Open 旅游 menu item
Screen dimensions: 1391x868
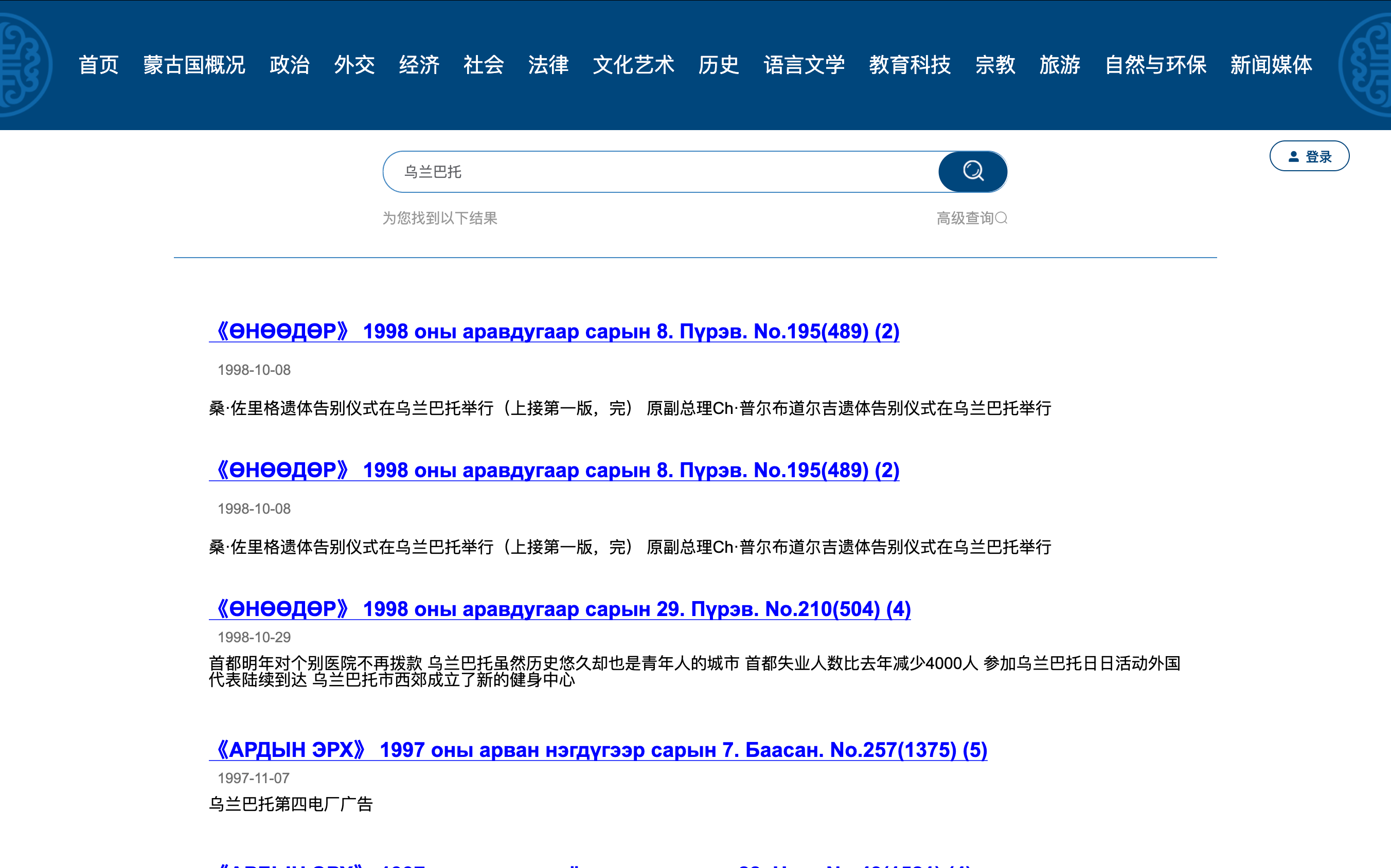1060,65
